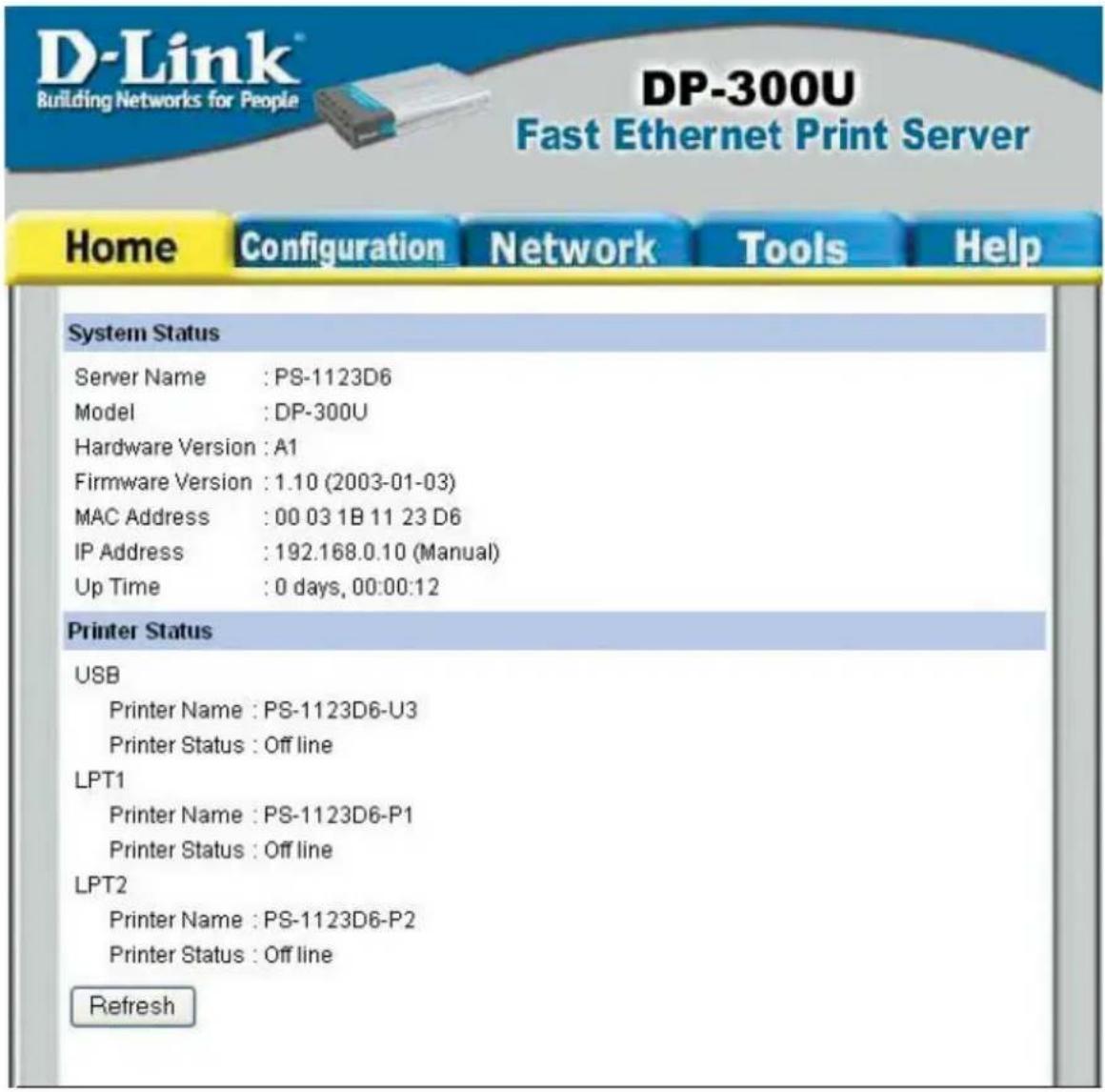Click the Up Time label

(x=117, y=587)
